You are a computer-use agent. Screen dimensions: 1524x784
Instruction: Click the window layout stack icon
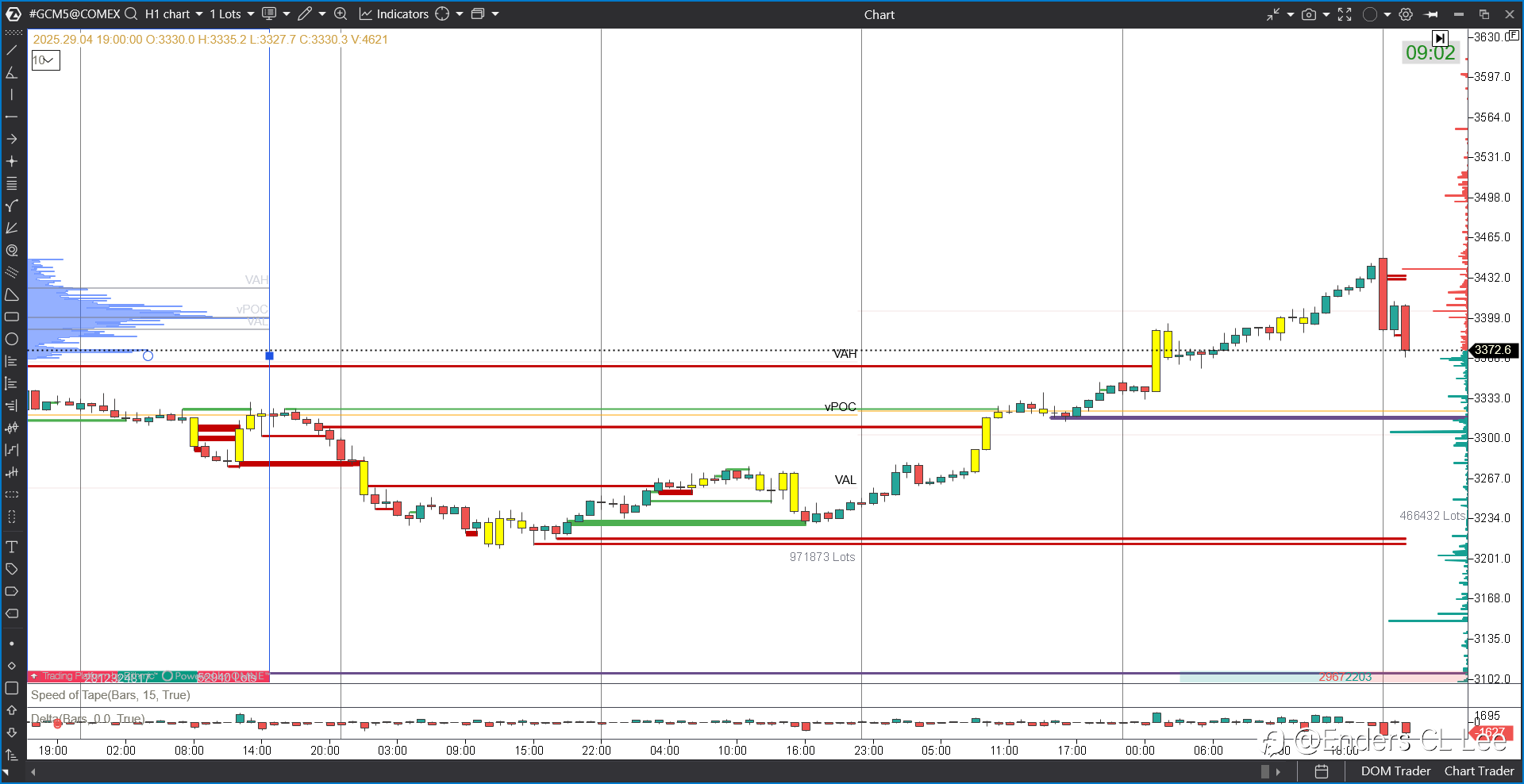click(478, 13)
